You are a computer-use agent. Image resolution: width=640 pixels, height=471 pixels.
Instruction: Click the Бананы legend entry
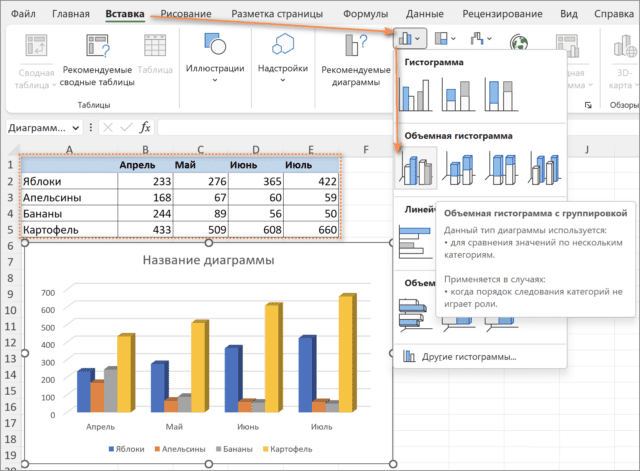[x=234, y=449]
